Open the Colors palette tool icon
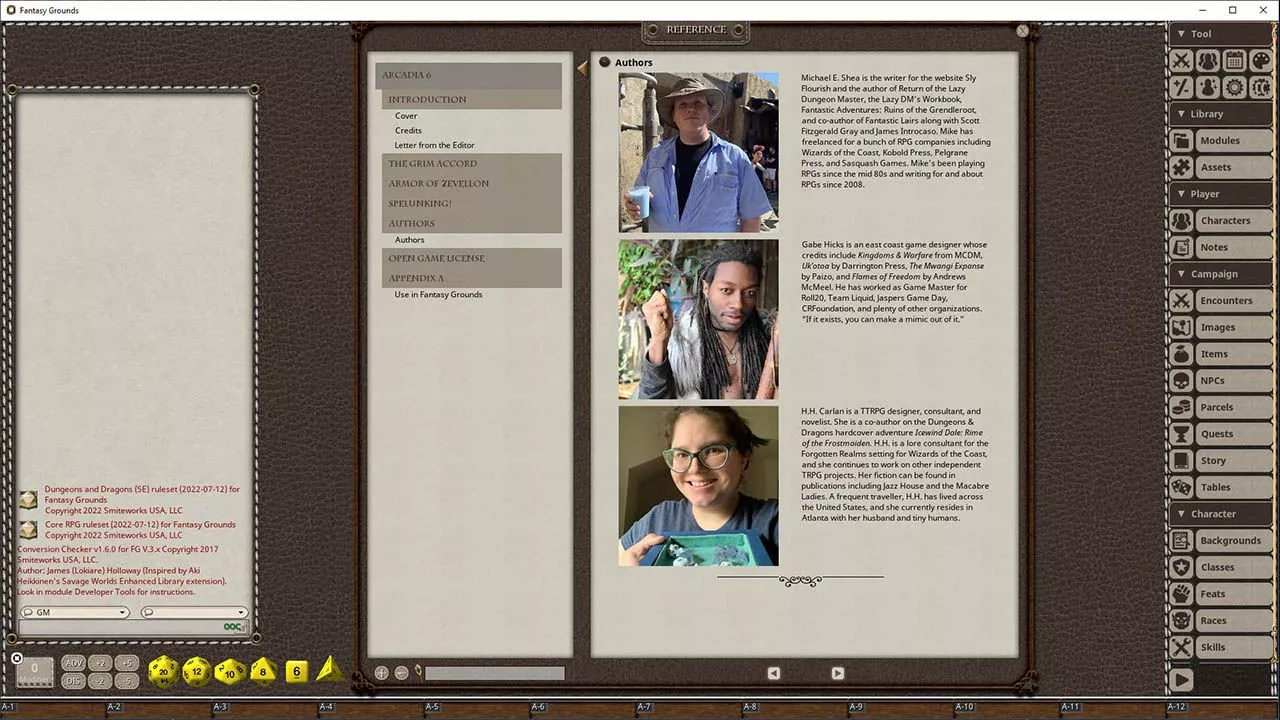The width and height of the screenshot is (1280, 720). 1260,61
